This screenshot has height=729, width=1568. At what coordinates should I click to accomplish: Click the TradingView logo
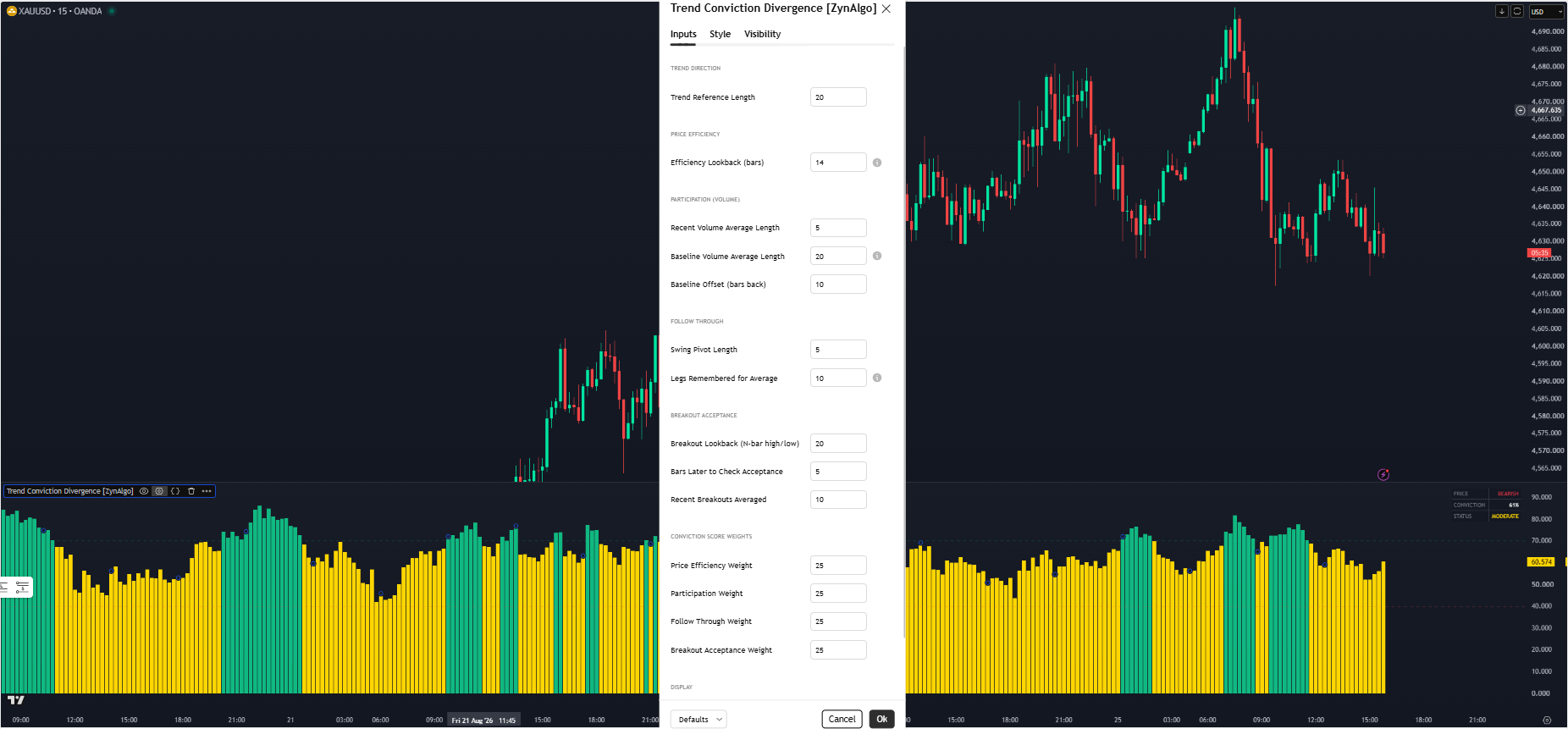click(x=16, y=699)
